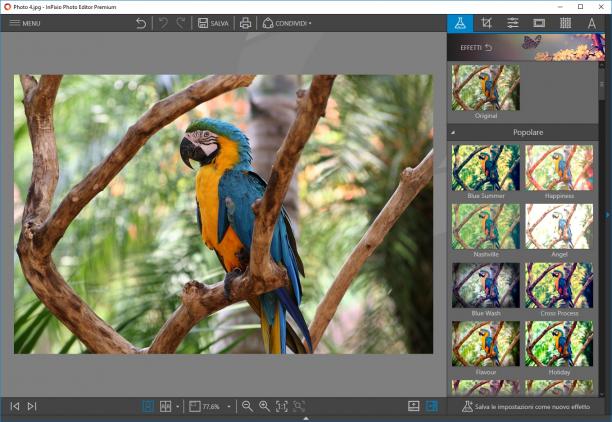Set zoom to 1:1 actual size
Viewport: 612px width, 422px height.
click(282, 406)
